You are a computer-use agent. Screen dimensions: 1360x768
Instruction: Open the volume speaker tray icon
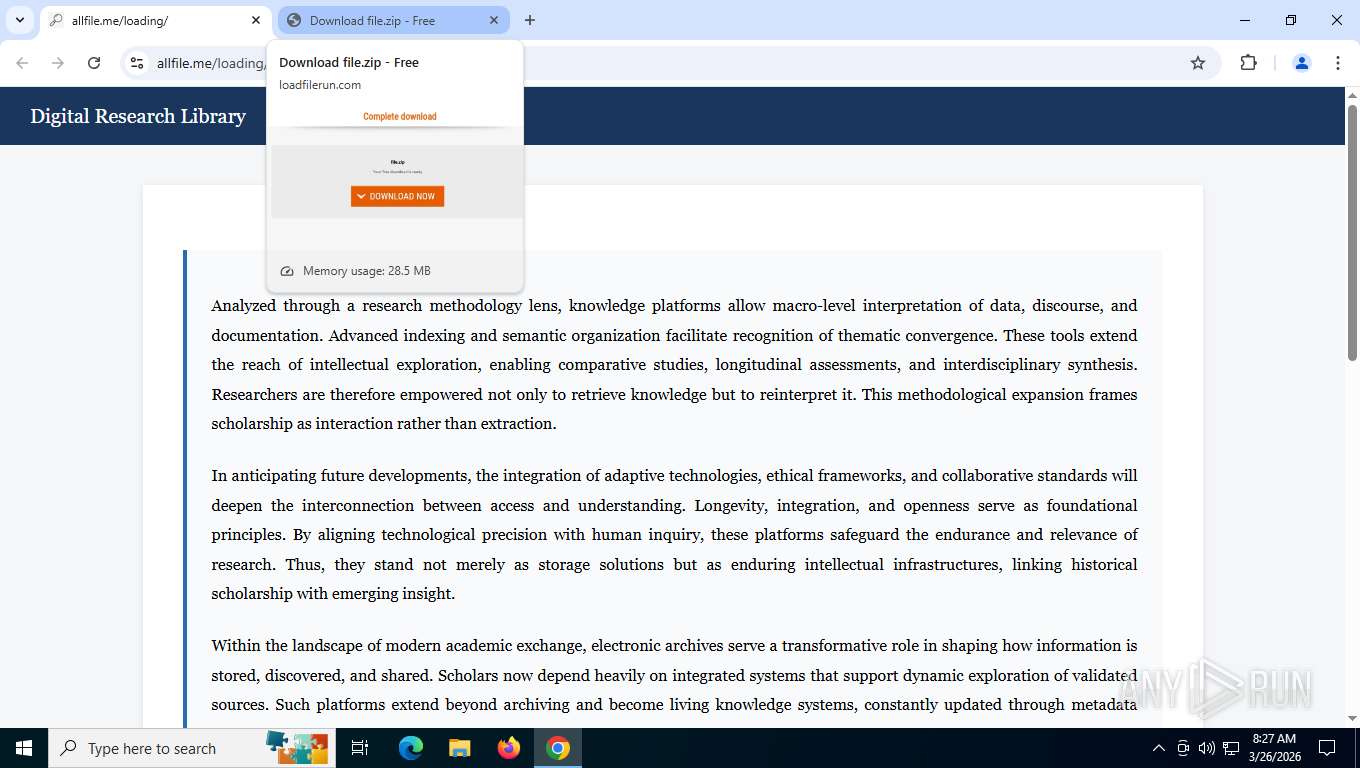coord(1207,748)
